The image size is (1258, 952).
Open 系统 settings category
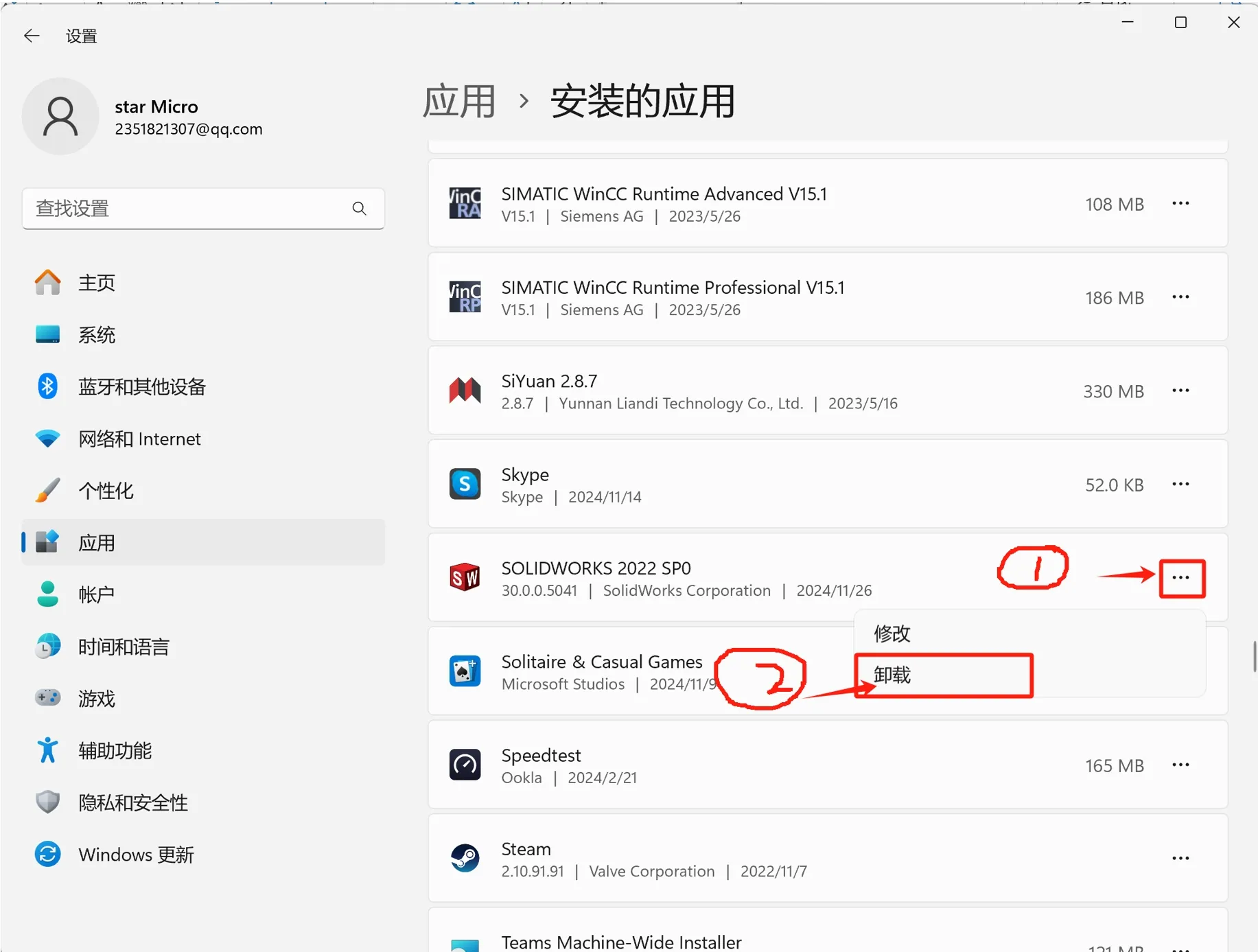coord(203,335)
